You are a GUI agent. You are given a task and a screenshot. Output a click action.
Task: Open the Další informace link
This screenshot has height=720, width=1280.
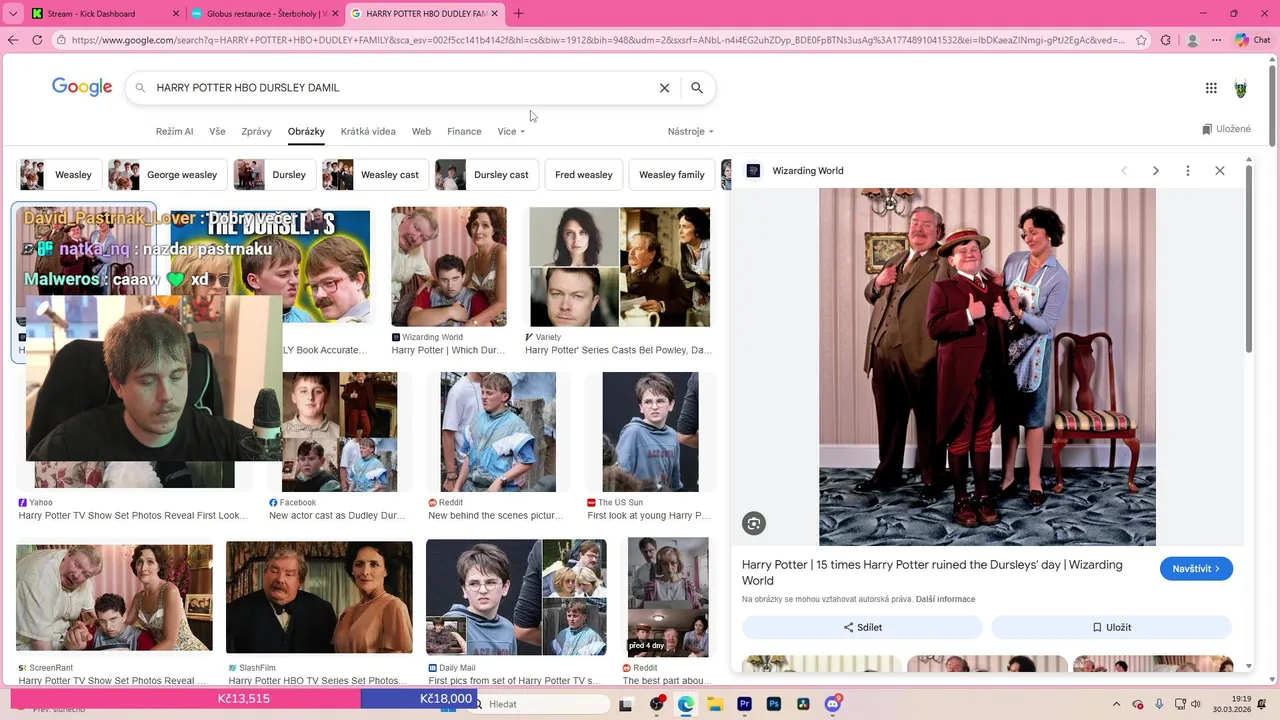(945, 599)
